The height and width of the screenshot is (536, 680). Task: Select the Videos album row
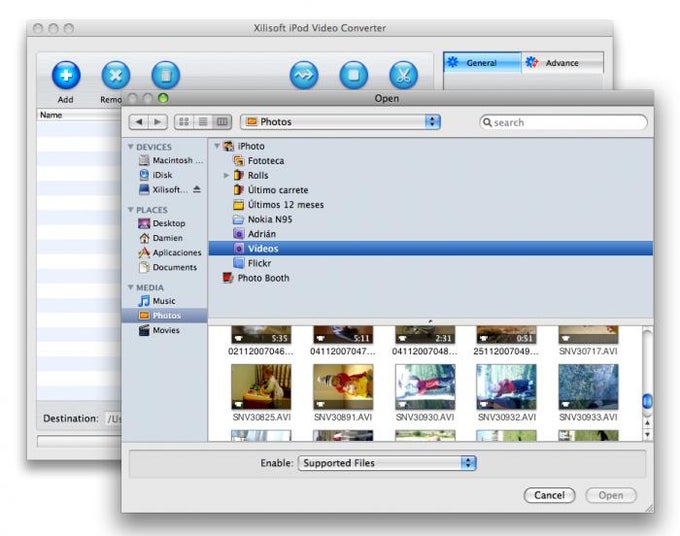click(x=431, y=248)
